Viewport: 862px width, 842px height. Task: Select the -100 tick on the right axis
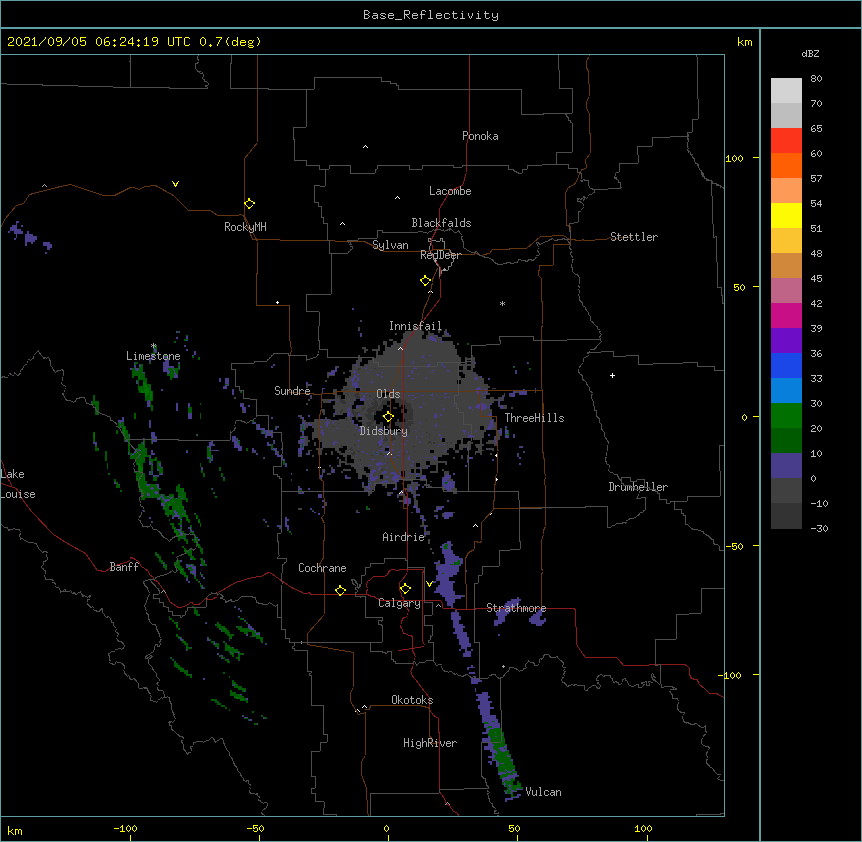731,675
